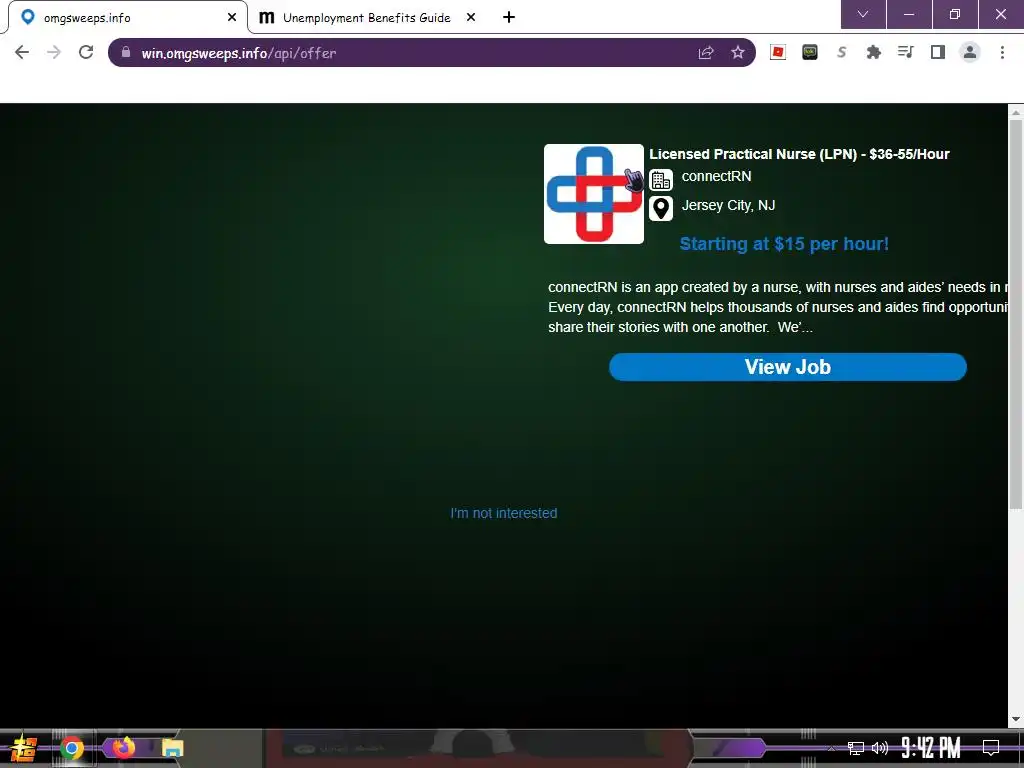1024x768 pixels.
Task: Open the network tray icon
Action: point(856,748)
